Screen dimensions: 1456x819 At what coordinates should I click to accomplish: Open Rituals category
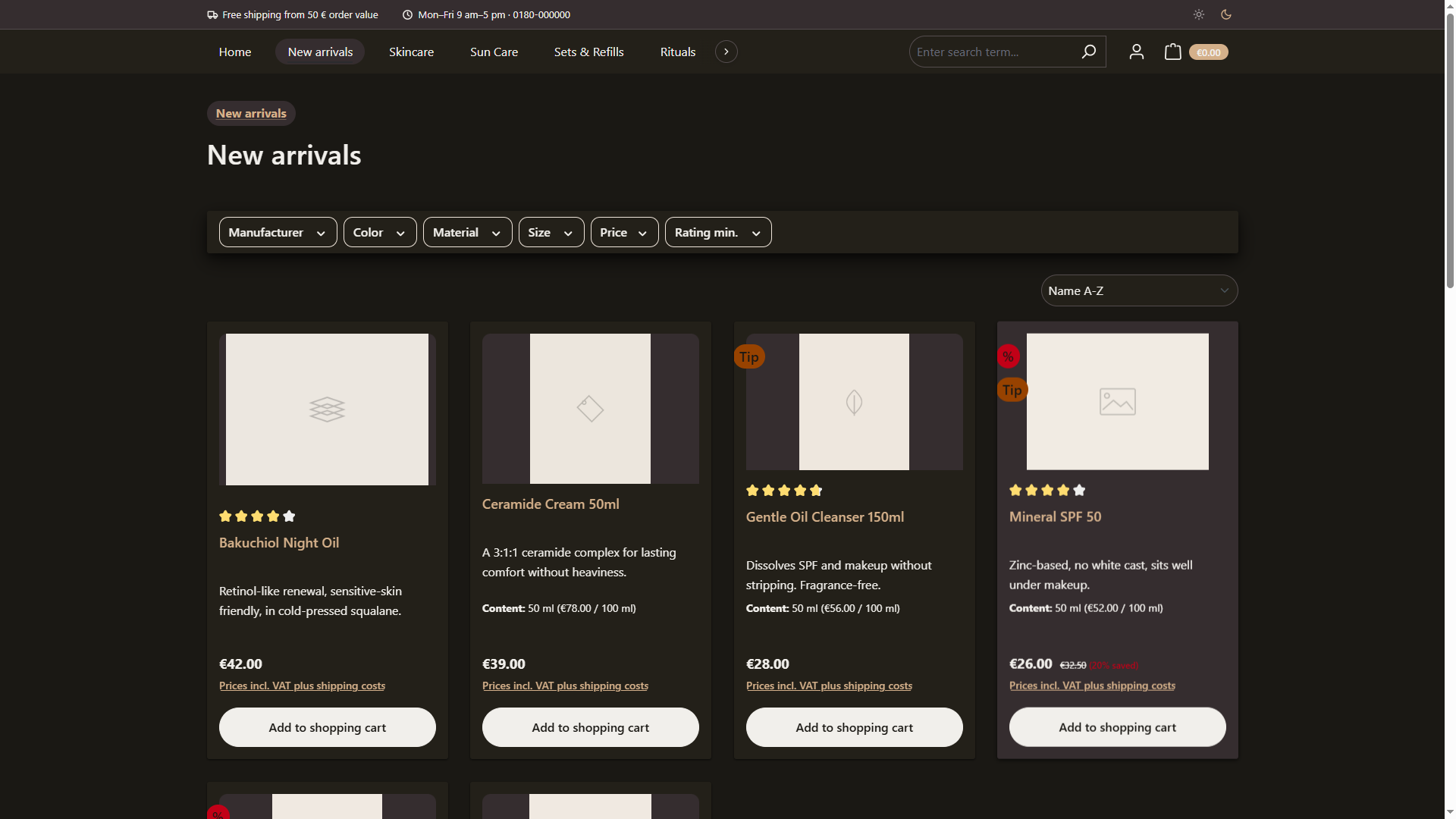tap(677, 52)
